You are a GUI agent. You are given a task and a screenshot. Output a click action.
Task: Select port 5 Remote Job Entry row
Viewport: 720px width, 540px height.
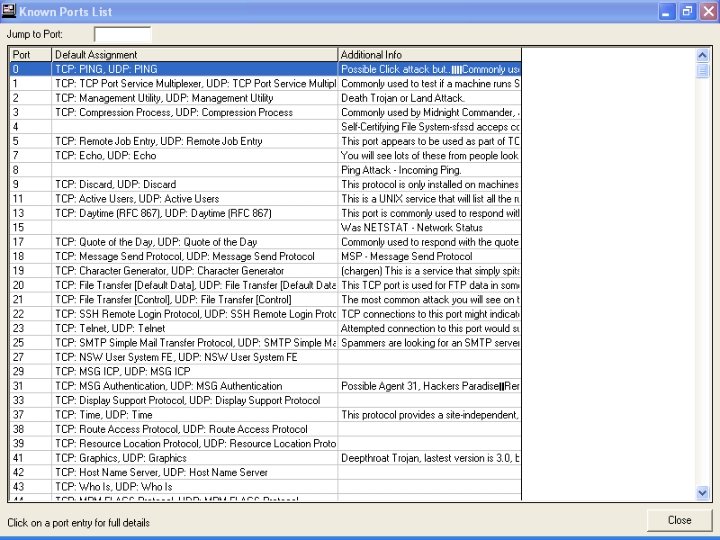tap(265, 141)
